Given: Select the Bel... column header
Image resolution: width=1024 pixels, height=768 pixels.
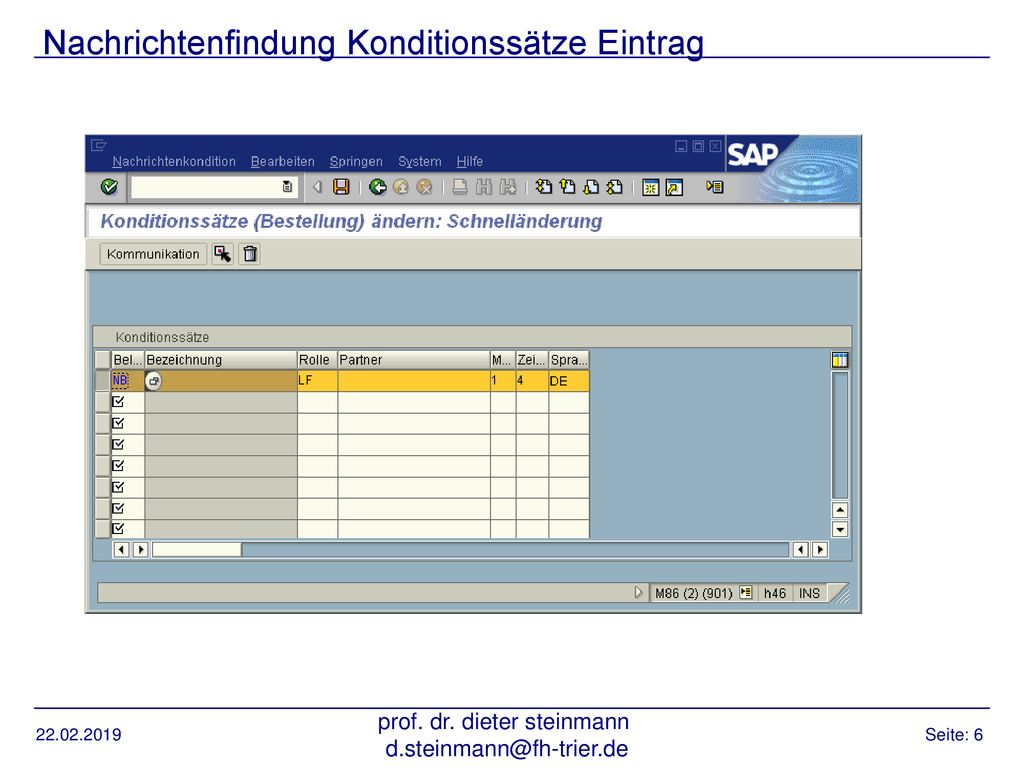Looking at the screenshot, I should click(x=127, y=360).
